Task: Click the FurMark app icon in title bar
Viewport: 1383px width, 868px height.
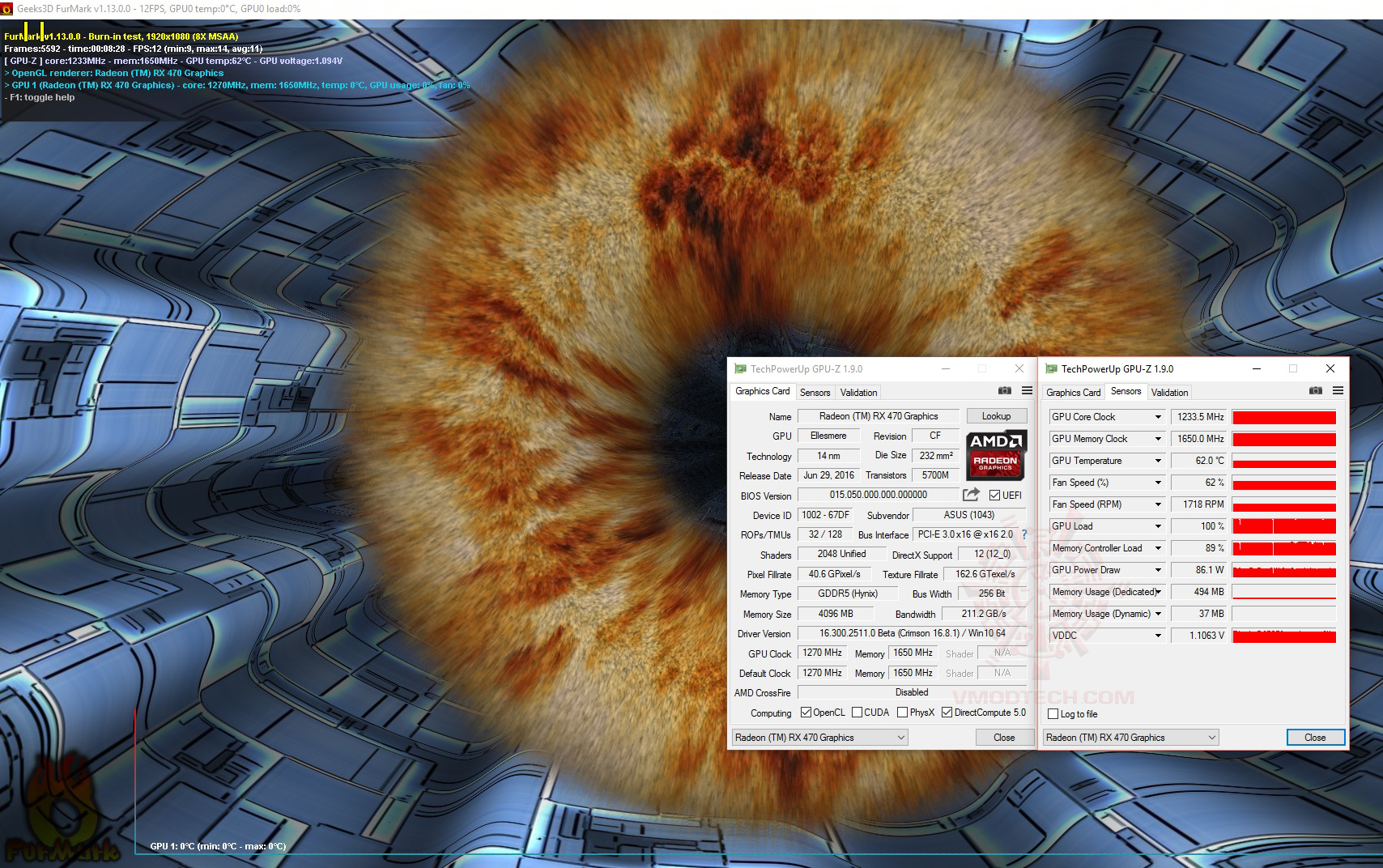Action: point(7,9)
